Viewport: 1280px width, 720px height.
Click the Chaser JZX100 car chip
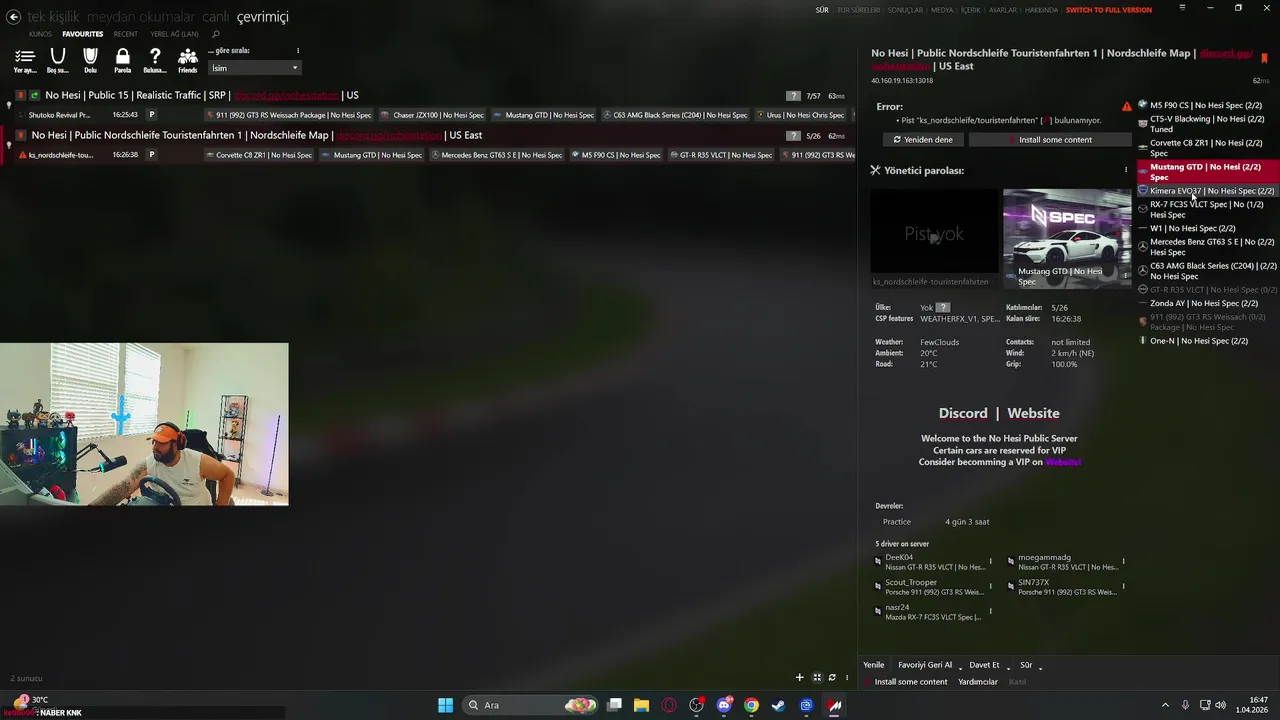tap(431, 115)
